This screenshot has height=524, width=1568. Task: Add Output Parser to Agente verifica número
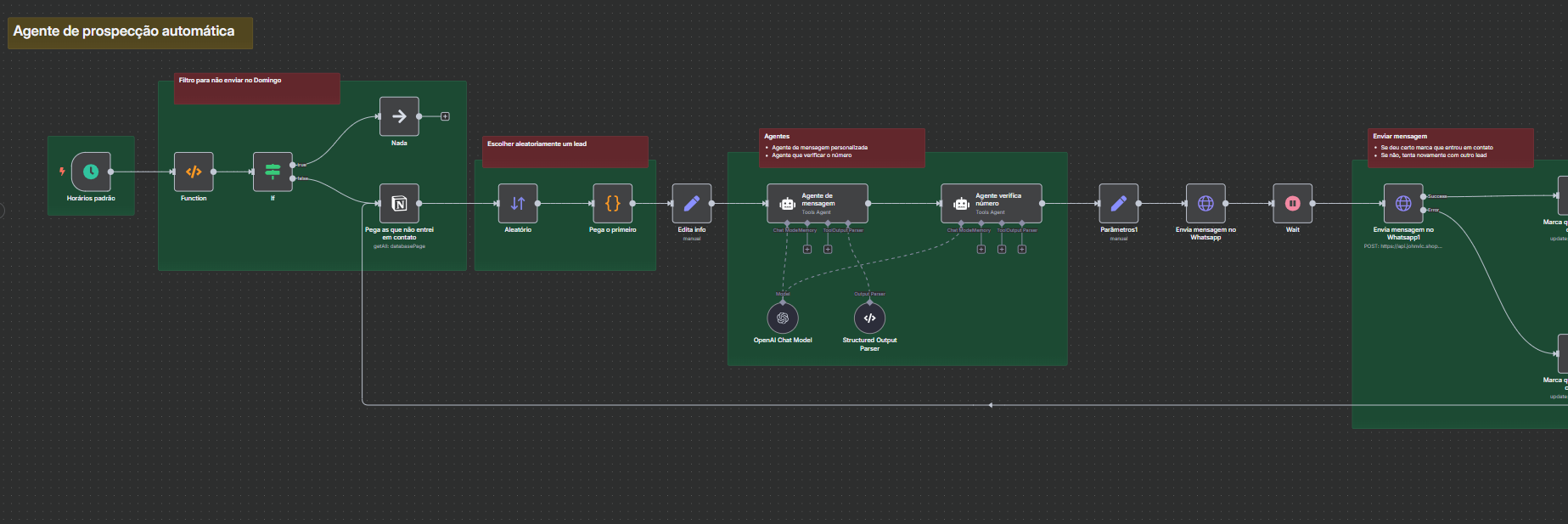tap(1022, 250)
